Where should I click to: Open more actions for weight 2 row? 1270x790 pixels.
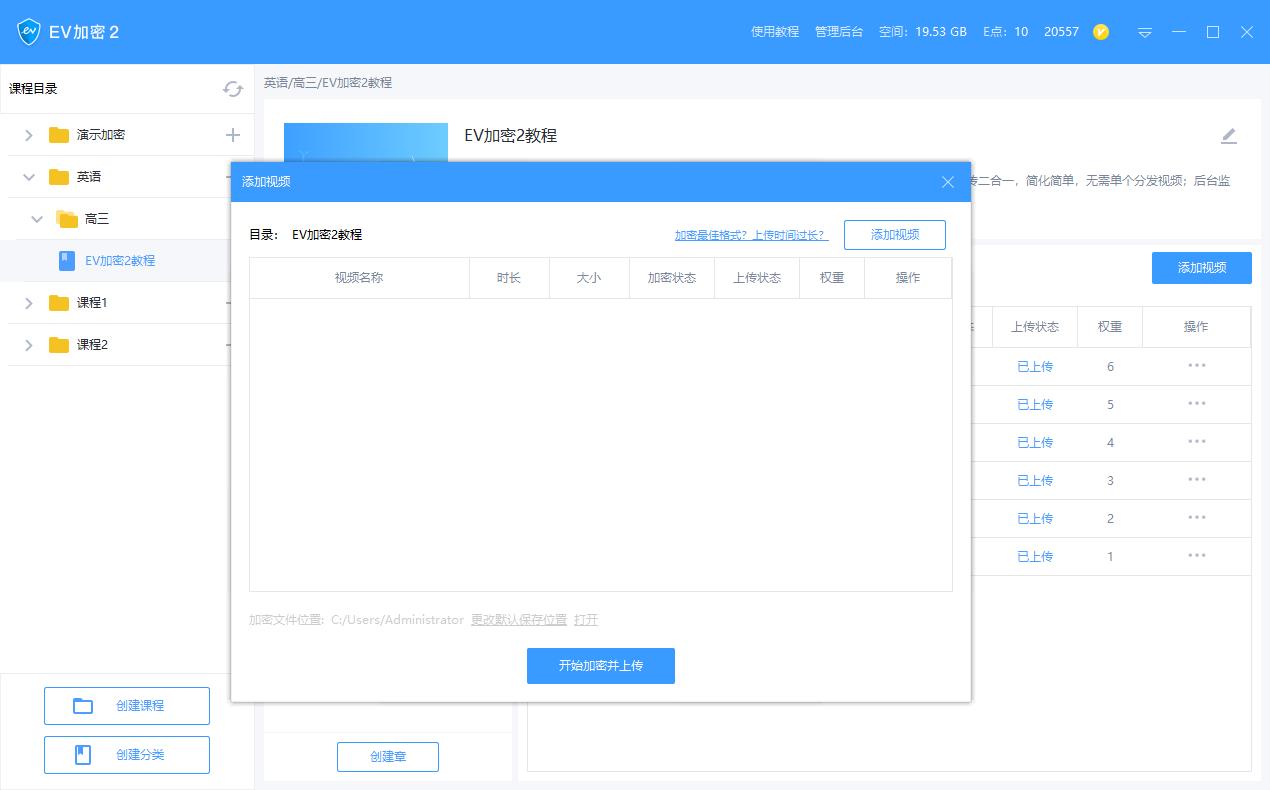click(1197, 518)
